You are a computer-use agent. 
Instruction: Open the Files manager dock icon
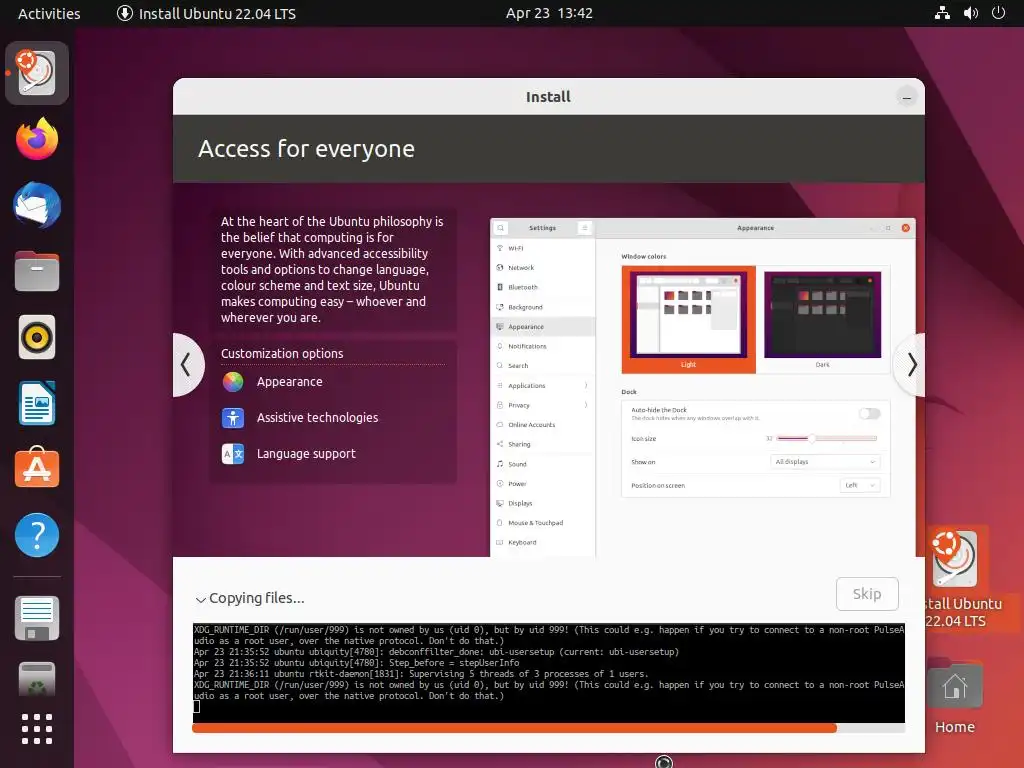pyautogui.click(x=37, y=271)
